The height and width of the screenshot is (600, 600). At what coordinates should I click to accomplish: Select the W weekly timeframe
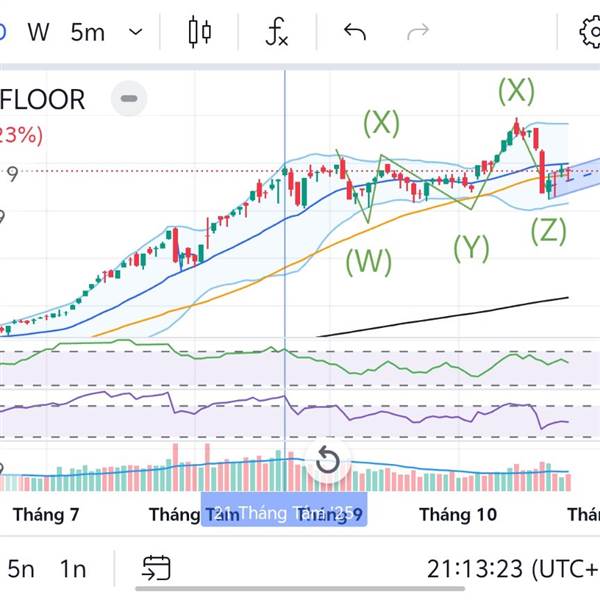[x=38, y=32]
